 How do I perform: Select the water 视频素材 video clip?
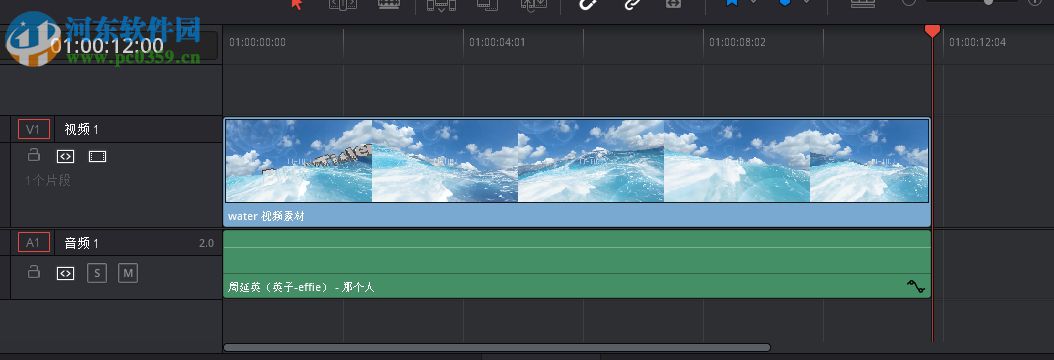pyautogui.click(x=577, y=173)
